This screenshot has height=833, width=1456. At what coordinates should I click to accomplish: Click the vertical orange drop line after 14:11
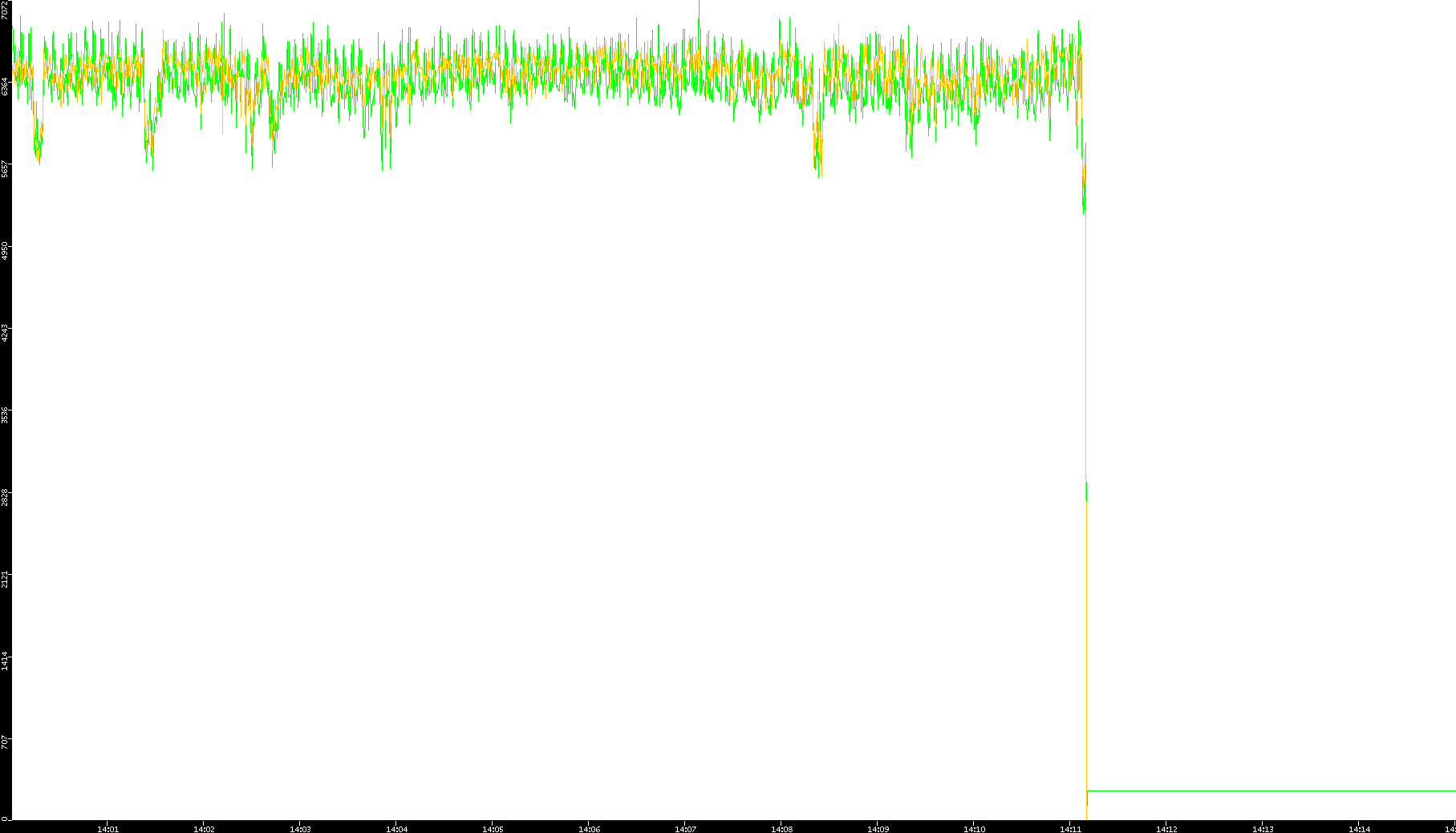[1086, 641]
